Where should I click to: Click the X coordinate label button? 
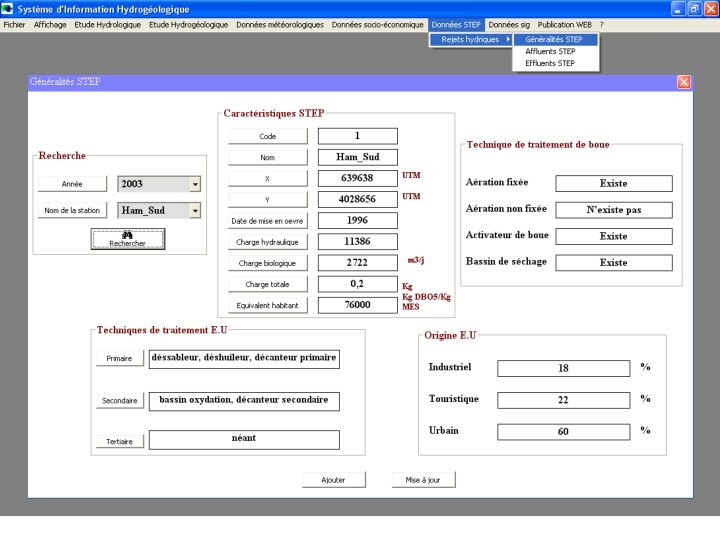click(268, 179)
